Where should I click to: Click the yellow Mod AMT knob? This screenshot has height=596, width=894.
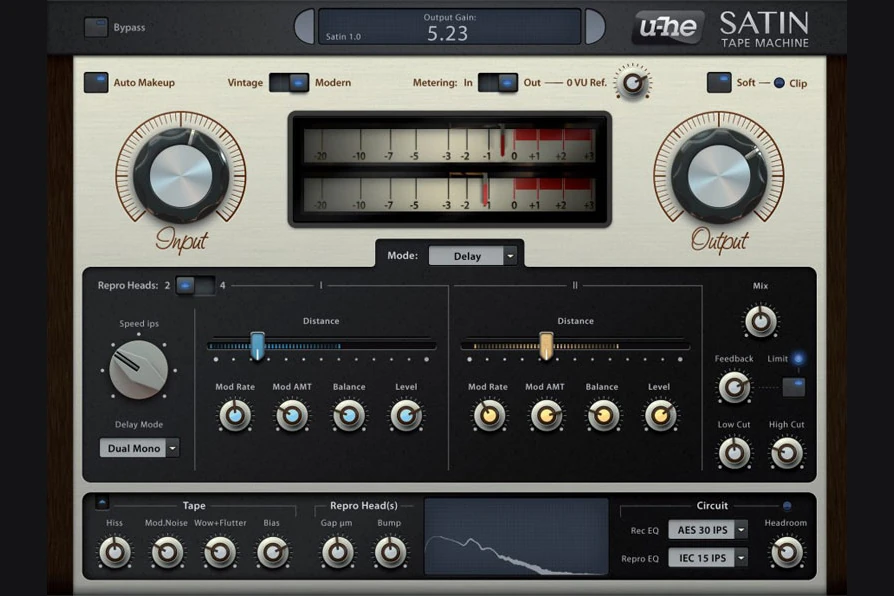(x=546, y=416)
